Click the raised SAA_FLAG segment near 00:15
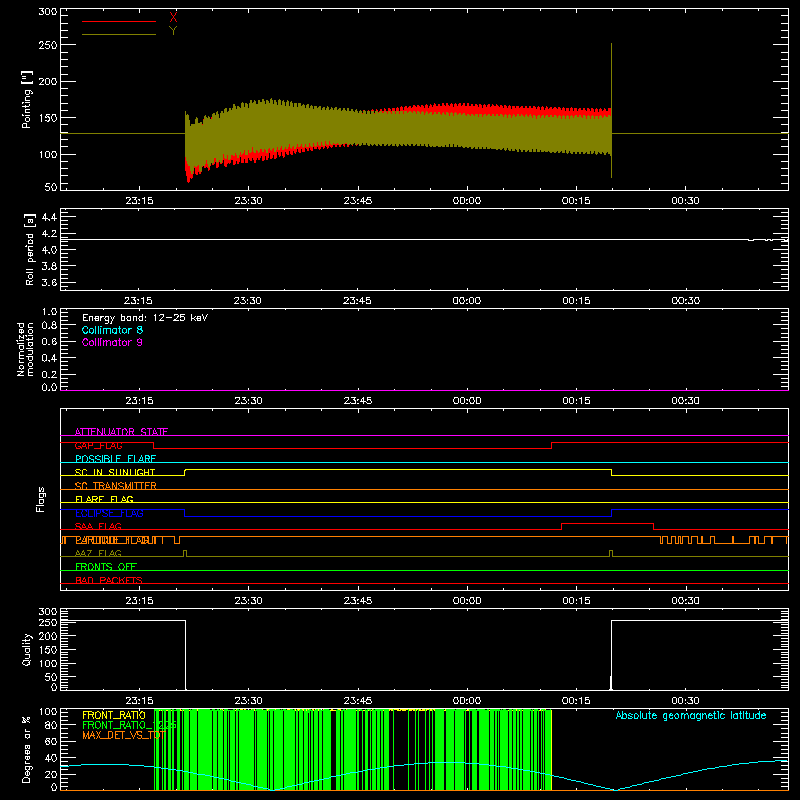800x800 pixels. pos(607,523)
